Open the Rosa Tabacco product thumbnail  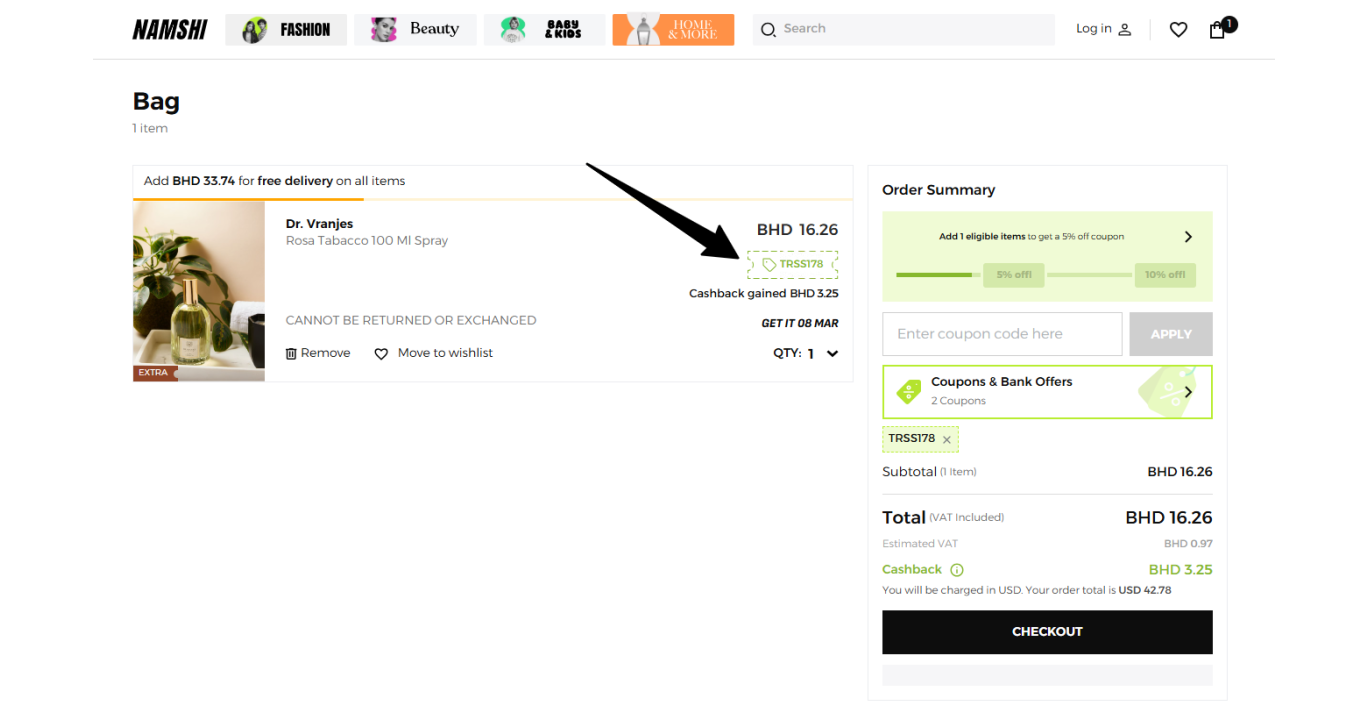coord(199,291)
